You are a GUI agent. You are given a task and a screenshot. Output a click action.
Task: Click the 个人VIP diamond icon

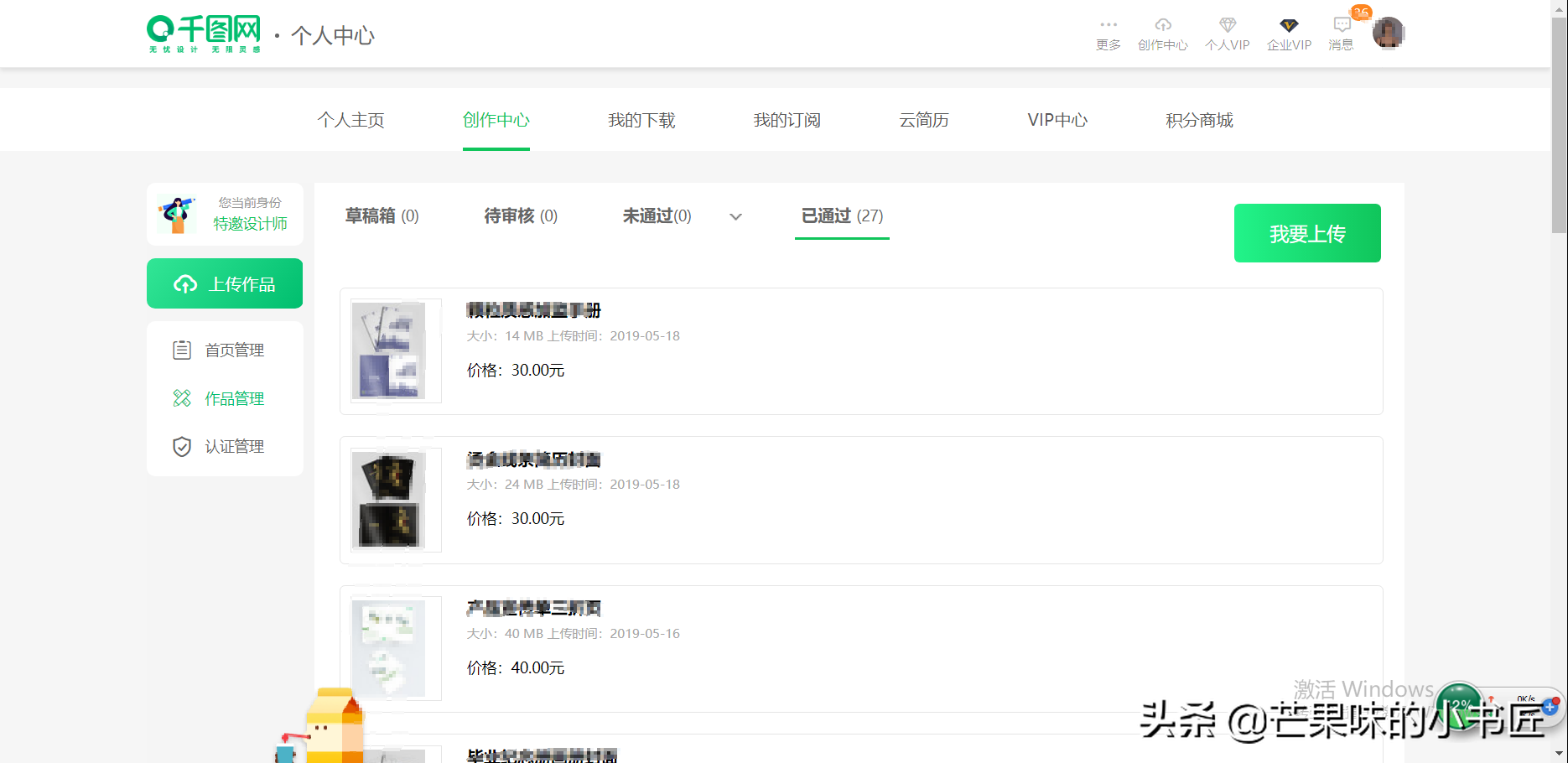[x=1227, y=25]
